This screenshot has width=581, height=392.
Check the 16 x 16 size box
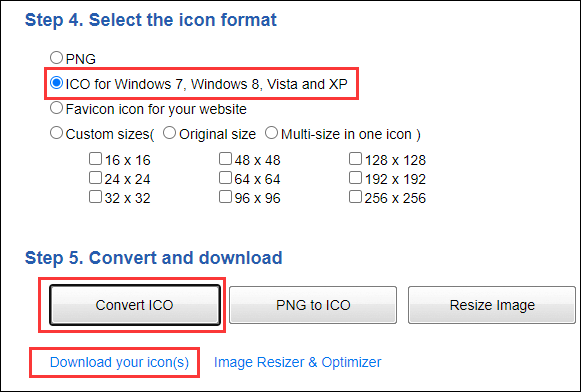tap(95, 159)
